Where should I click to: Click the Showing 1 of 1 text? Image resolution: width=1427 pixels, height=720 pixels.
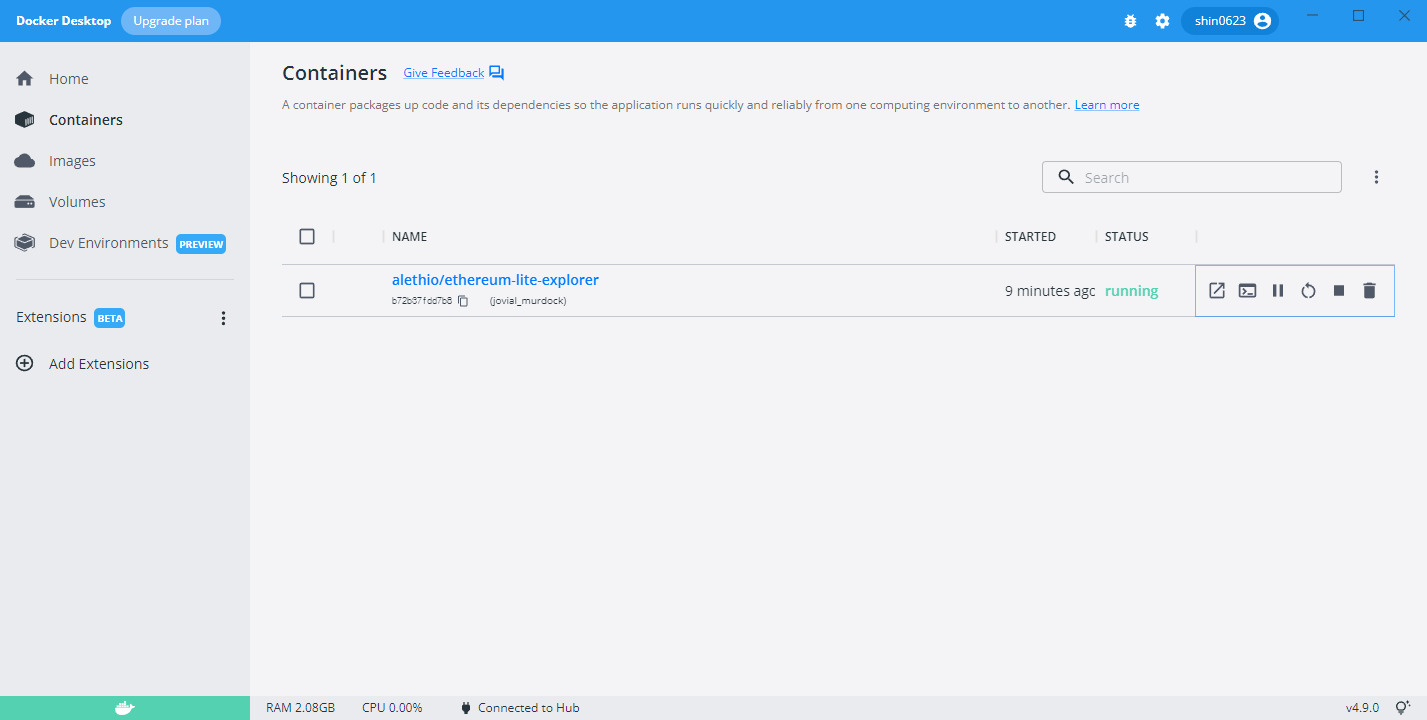[329, 178]
